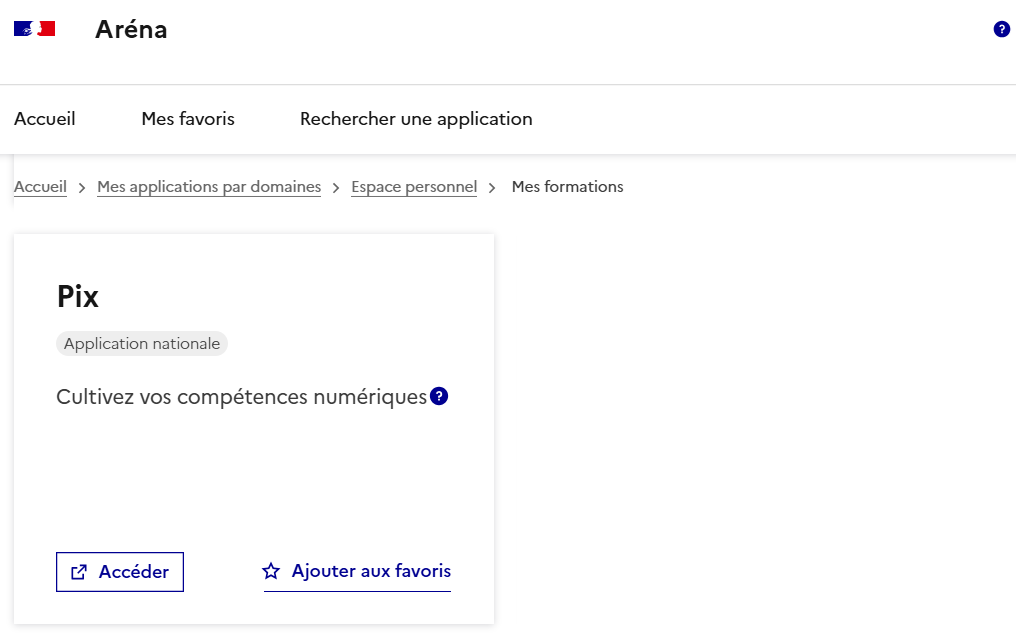Click the Aréna site title
The height and width of the screenshot is (640, 1016).
(131, 30)
